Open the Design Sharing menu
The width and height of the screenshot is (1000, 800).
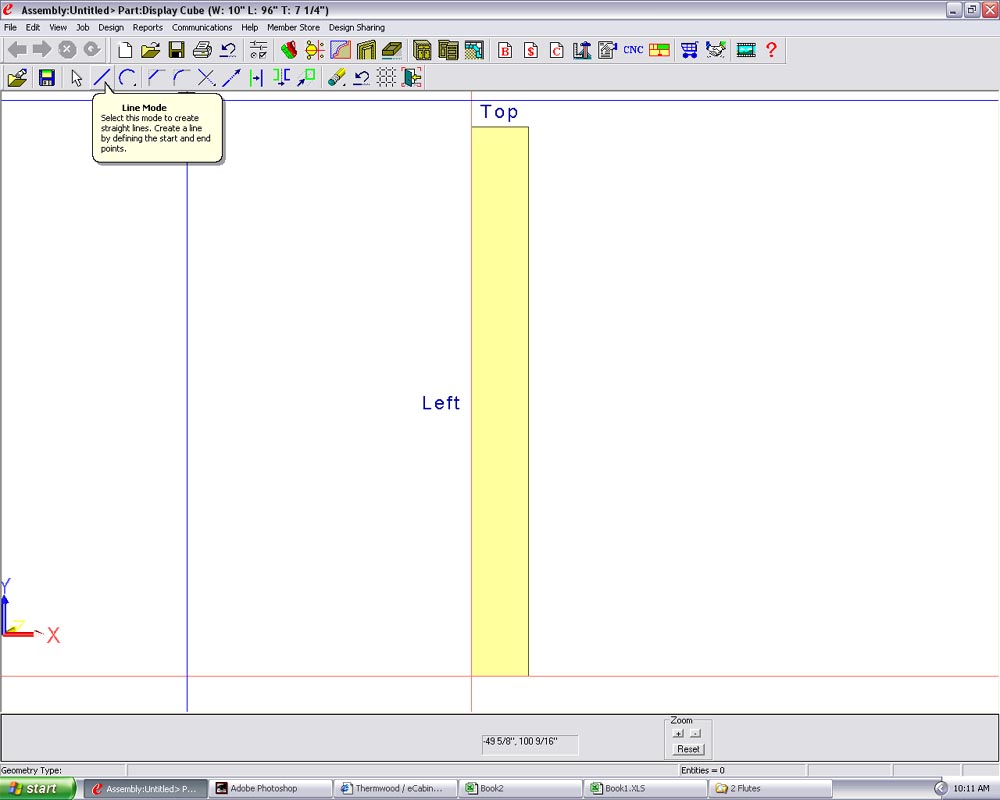357,27
